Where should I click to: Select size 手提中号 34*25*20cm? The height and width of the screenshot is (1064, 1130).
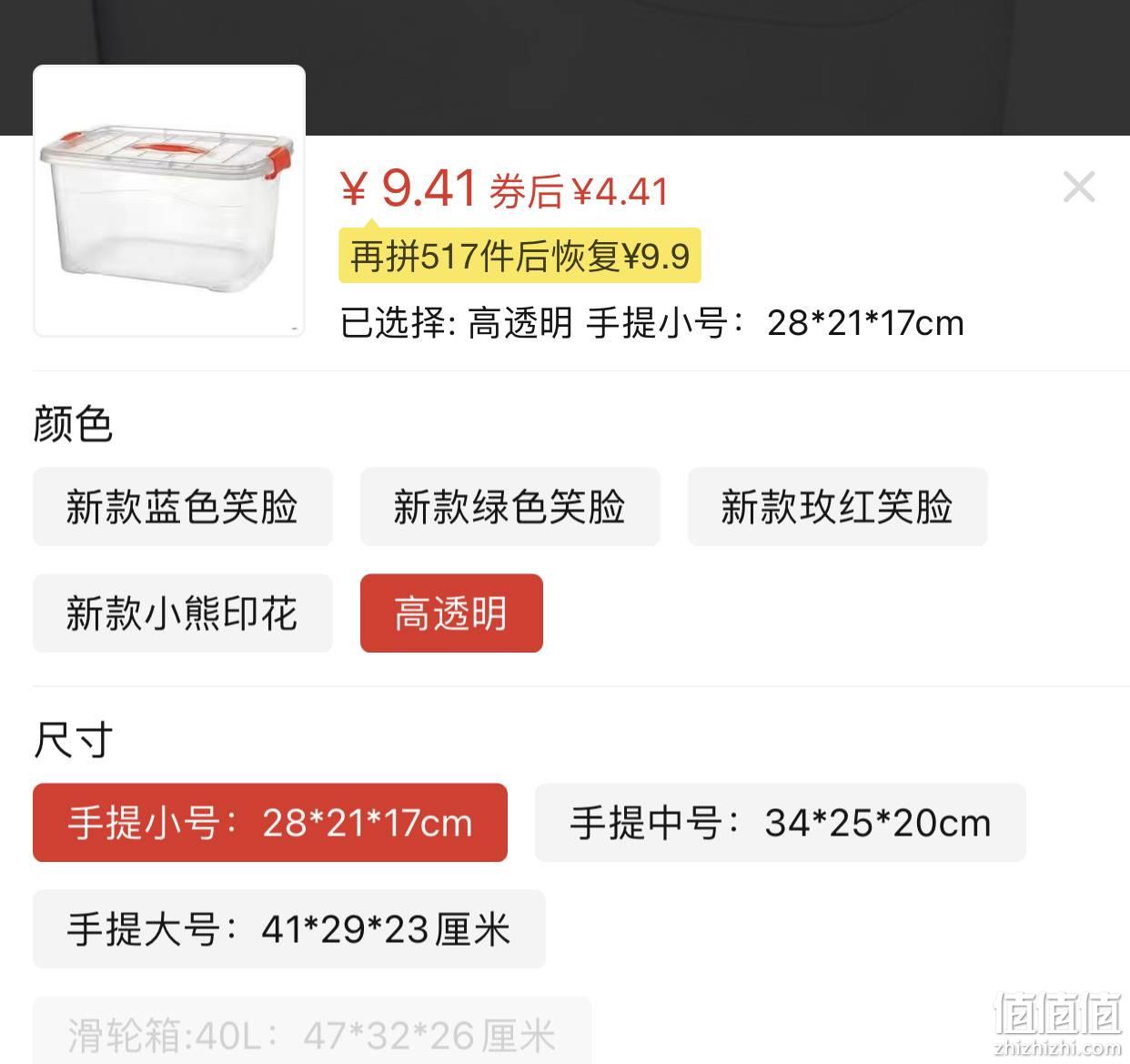pos(781,823)
